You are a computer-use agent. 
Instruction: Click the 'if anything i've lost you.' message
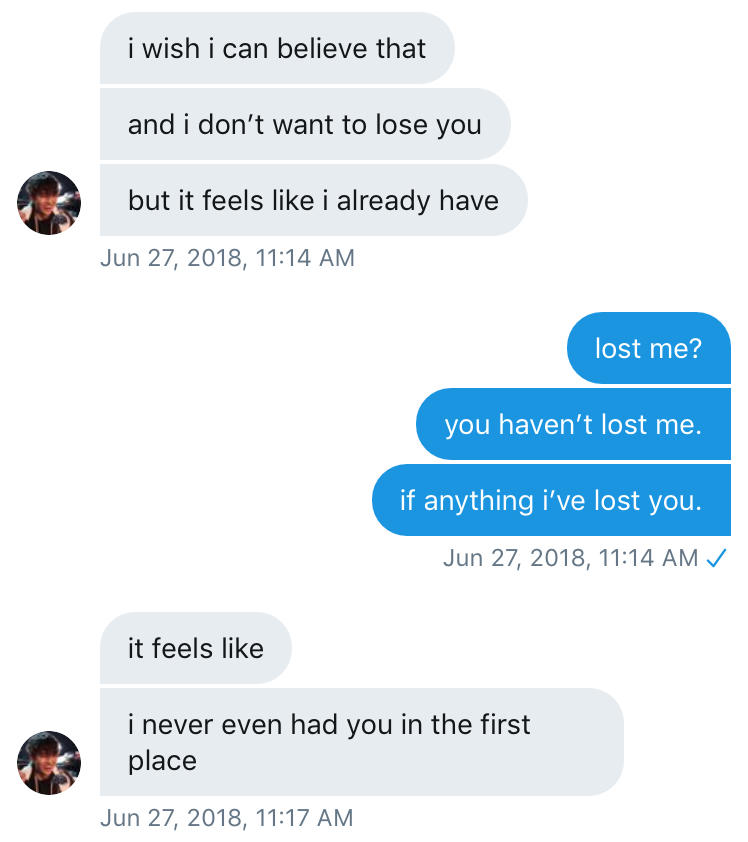pyautogui.click(x=551, y=500)
